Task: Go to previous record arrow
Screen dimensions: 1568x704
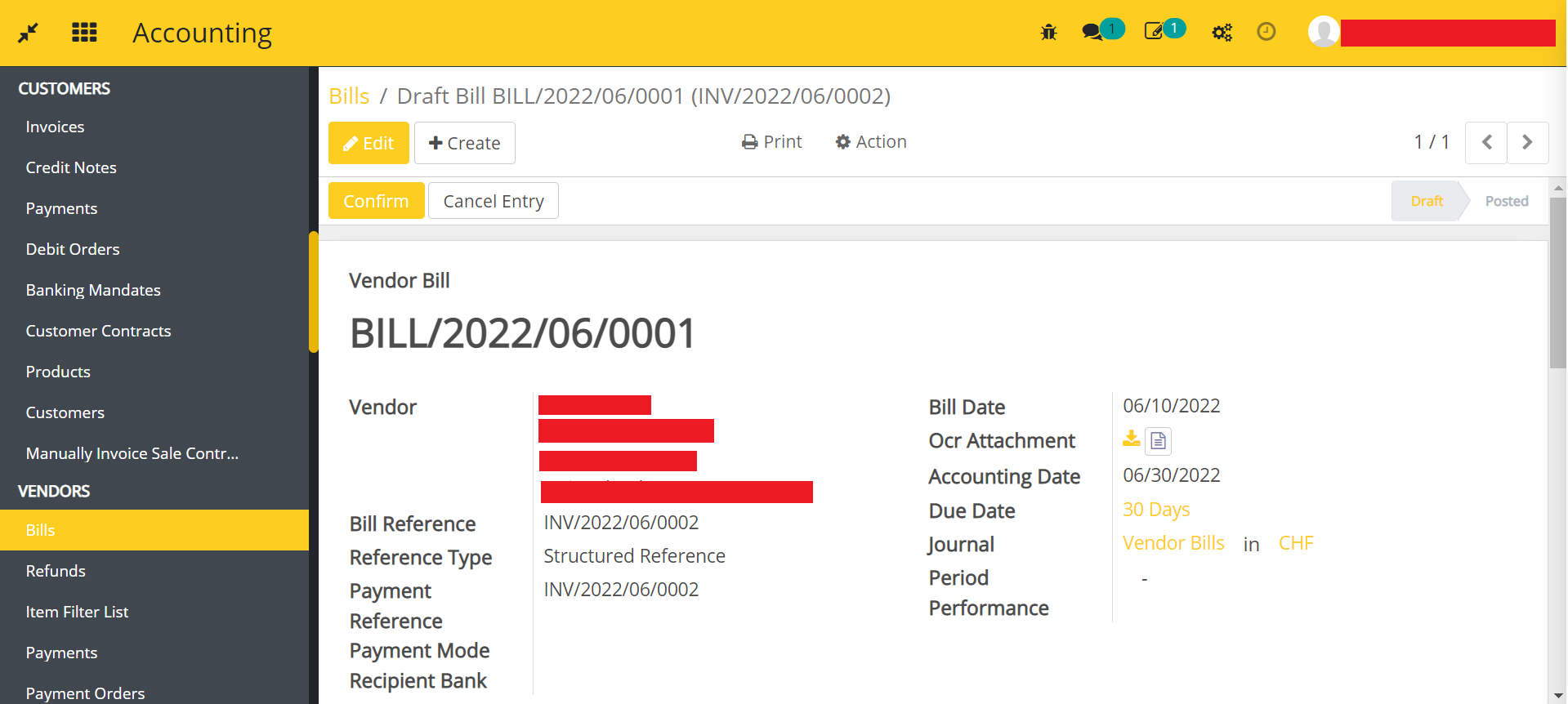Action: click(x=1486, y=142)
